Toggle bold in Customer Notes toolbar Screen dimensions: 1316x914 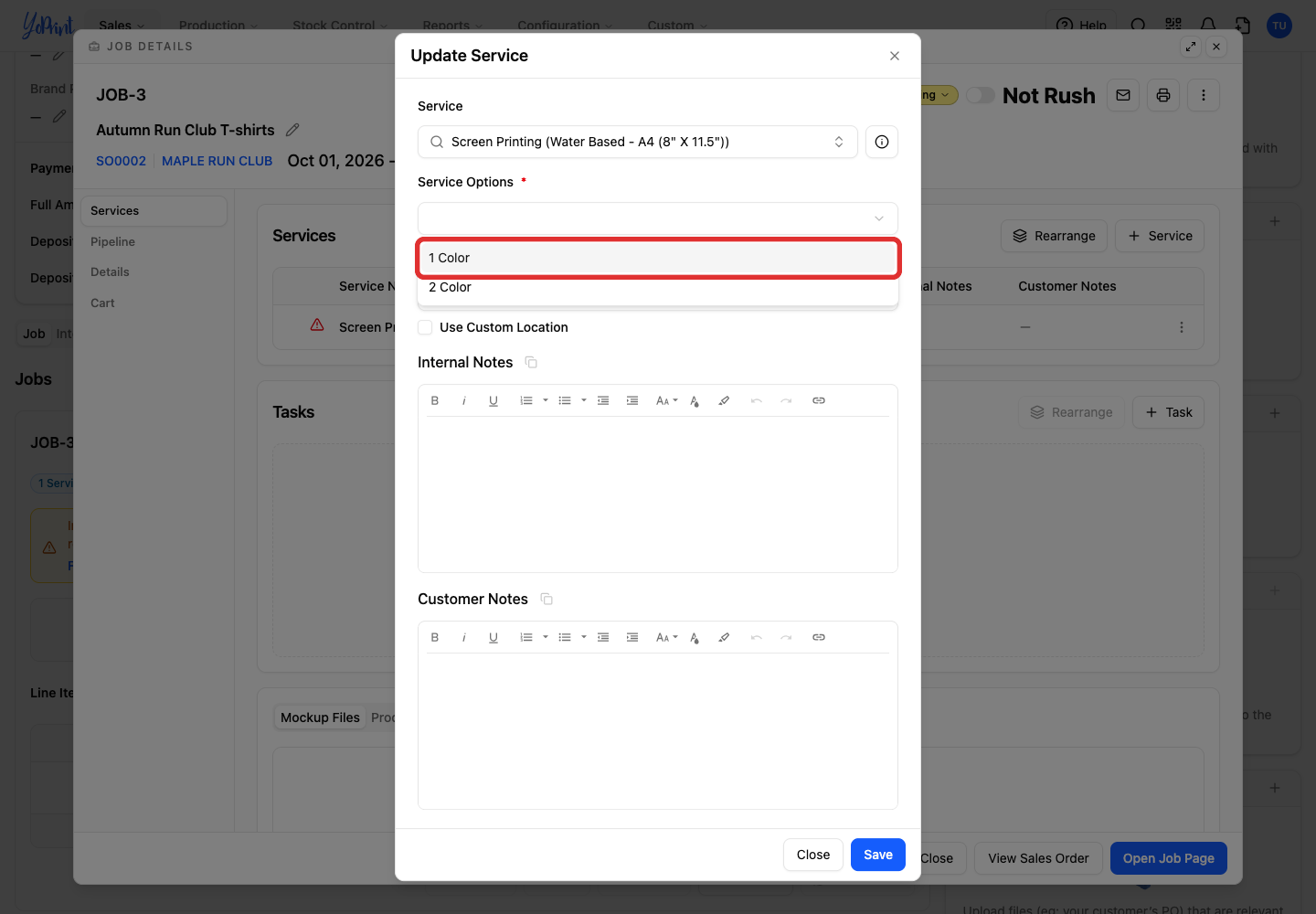tap(435, 637)
